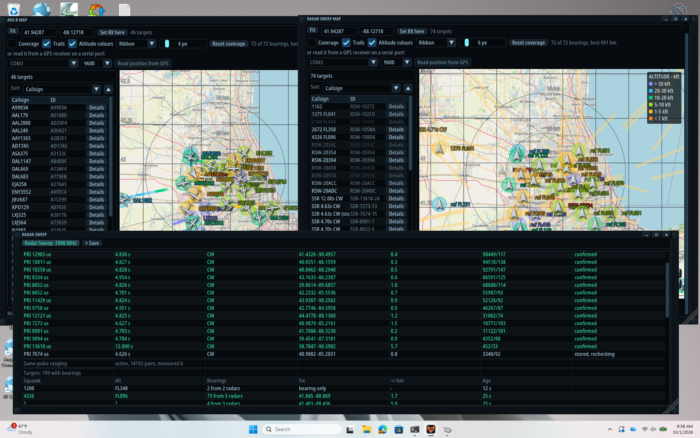Click the Radar Sweep table vertical scrollbar

667,290
